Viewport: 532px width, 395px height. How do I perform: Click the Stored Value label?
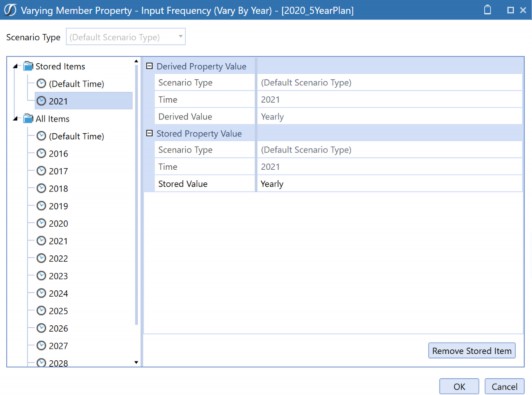point(183,184)
